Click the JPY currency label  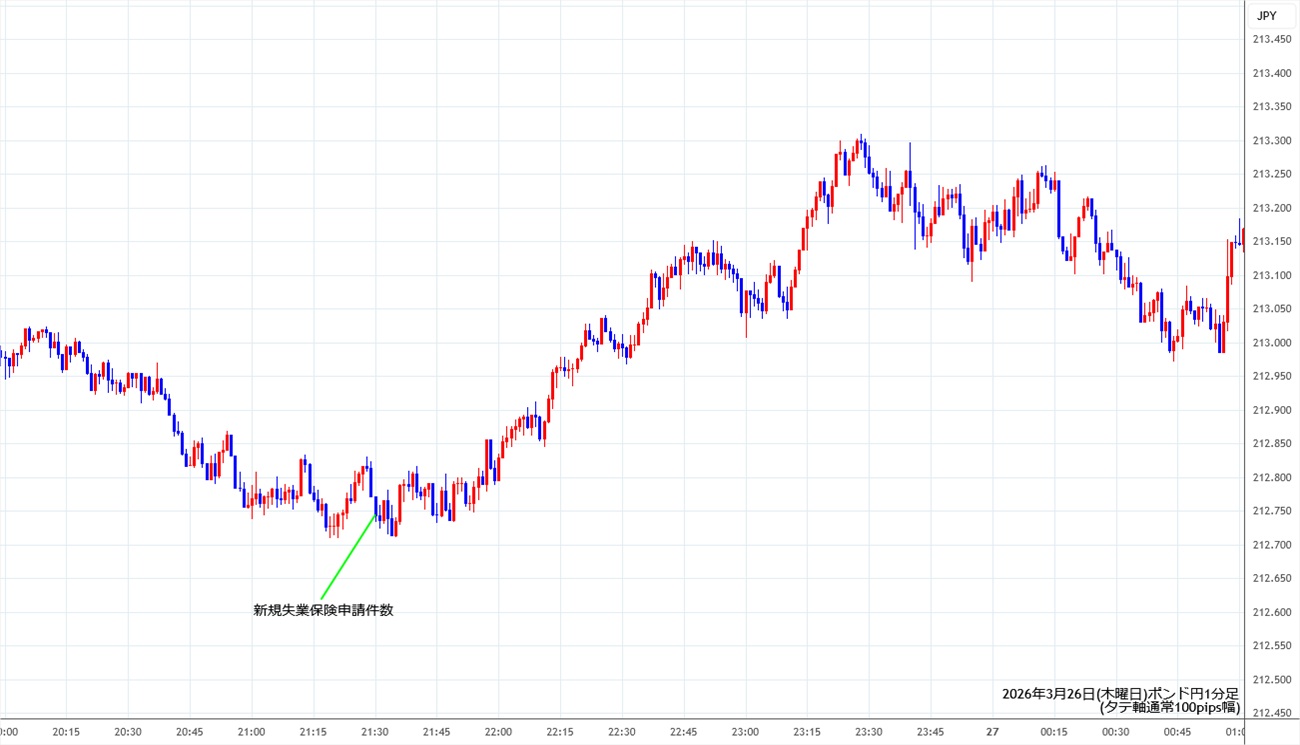coord(1266,16)
